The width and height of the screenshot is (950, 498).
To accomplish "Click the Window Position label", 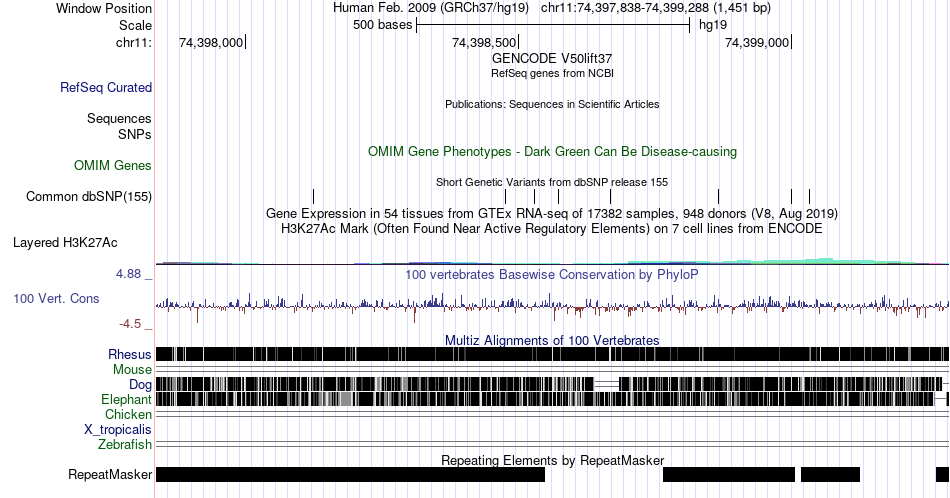I will pos(104,8).
